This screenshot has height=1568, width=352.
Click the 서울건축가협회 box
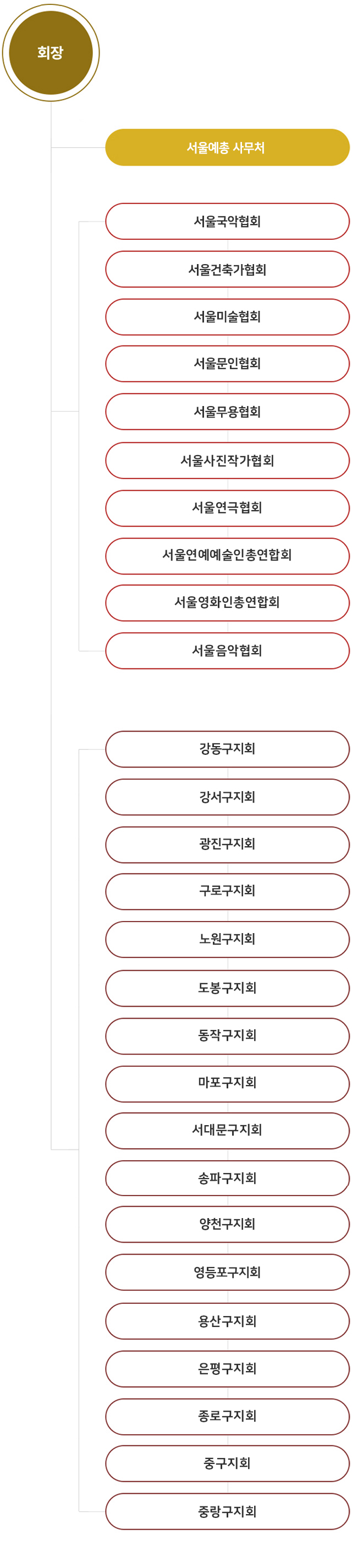tap(227, 270)
